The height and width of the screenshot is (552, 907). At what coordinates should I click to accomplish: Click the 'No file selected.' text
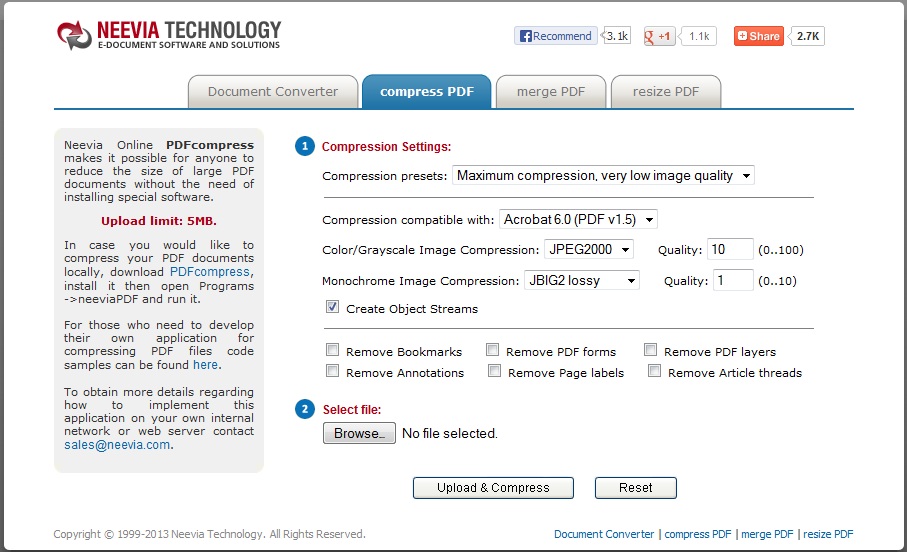pyautogui.click(x=449, y=433)
